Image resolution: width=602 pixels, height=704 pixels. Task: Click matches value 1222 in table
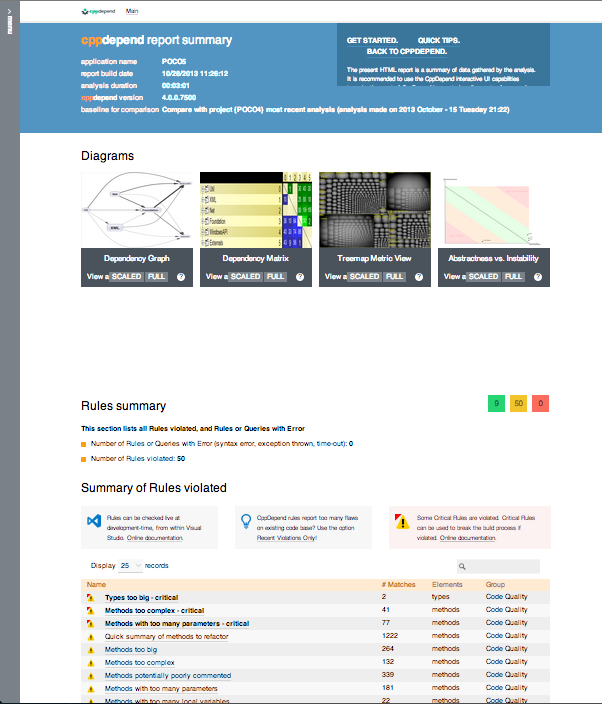(x=390, y=636)
